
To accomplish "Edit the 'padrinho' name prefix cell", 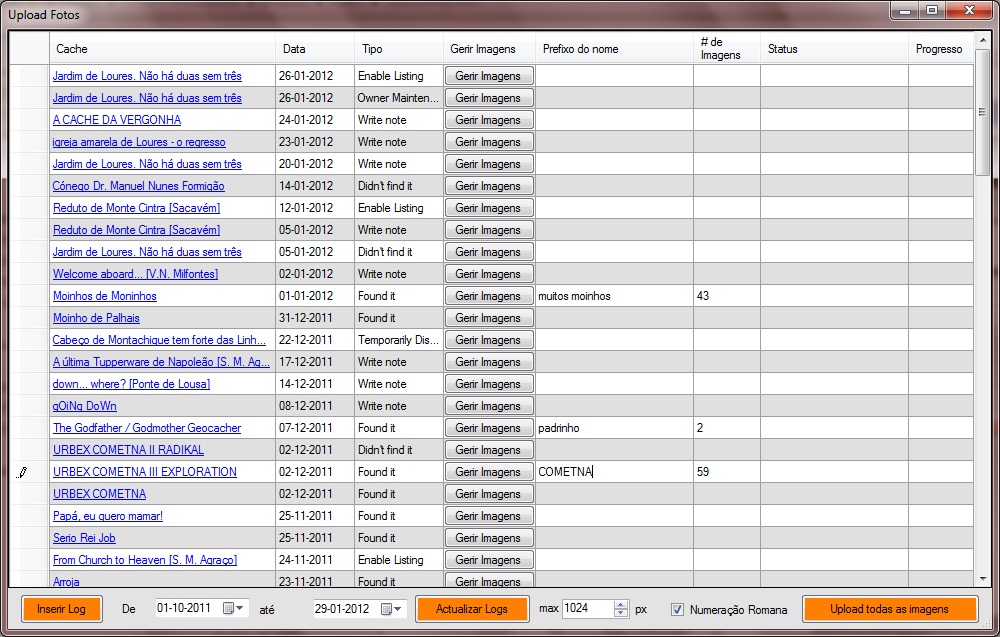I will point(613,428).
